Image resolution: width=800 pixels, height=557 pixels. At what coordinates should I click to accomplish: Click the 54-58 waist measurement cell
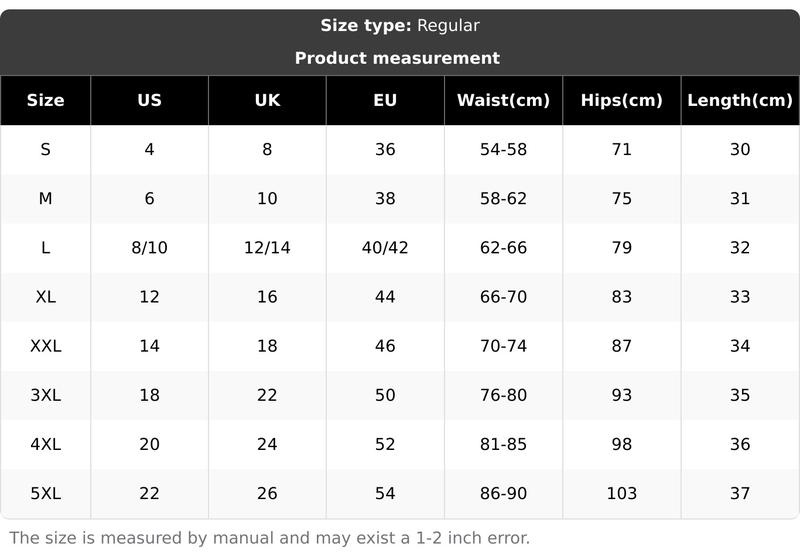(x=503, y=150)
